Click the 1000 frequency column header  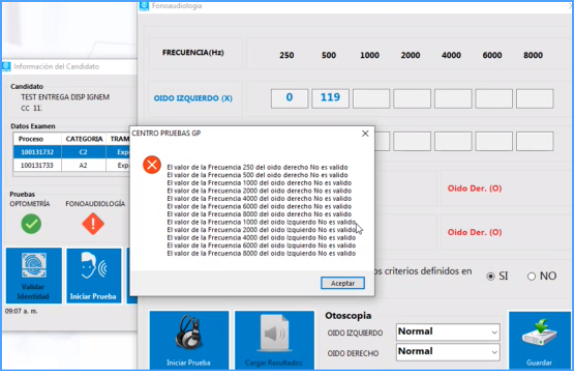click(369, 55)
